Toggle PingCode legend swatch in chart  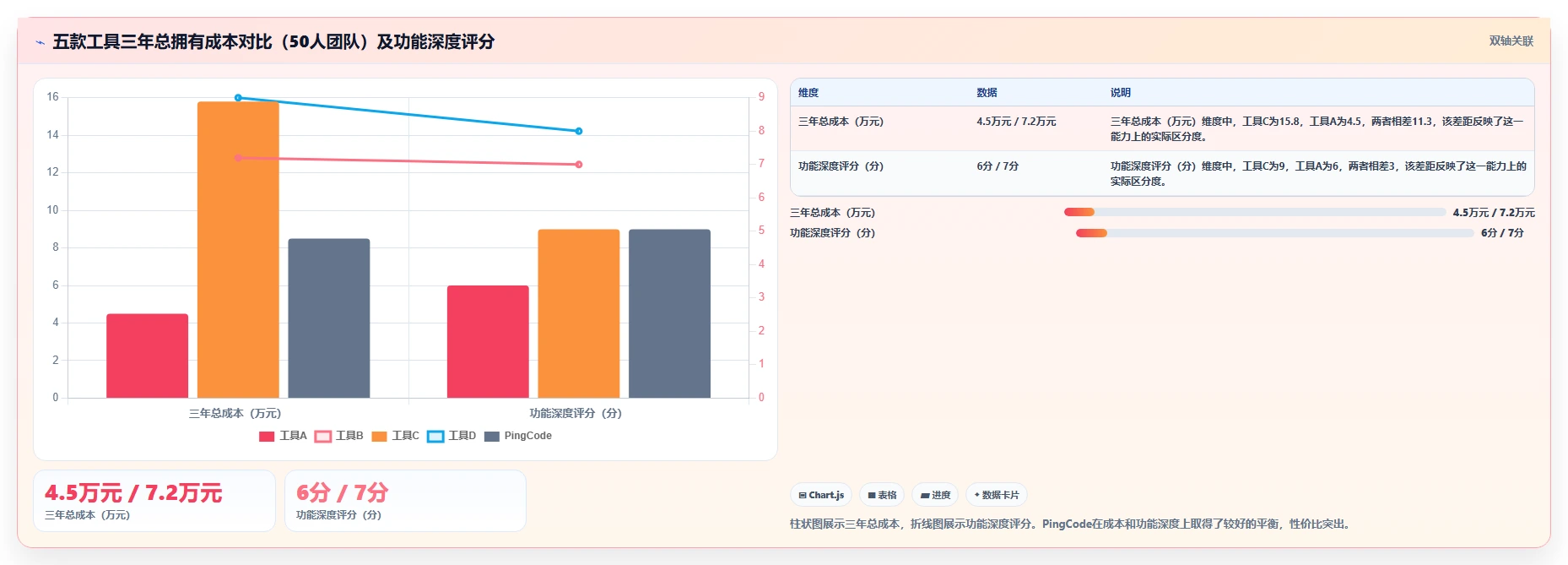pyautogui.click(x=492, y=437)
